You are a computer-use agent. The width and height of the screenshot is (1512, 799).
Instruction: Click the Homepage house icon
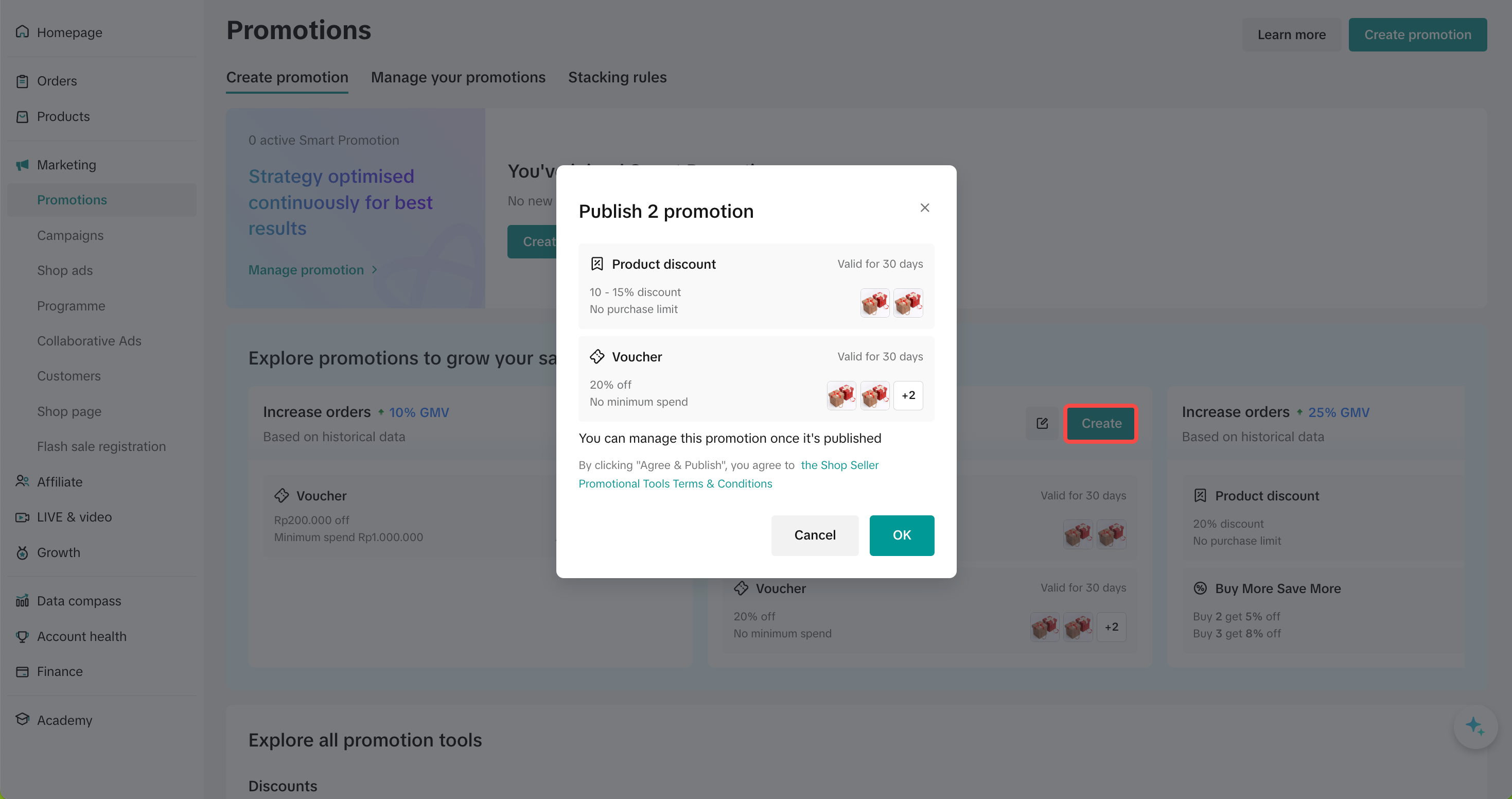(x=22, y=32)
